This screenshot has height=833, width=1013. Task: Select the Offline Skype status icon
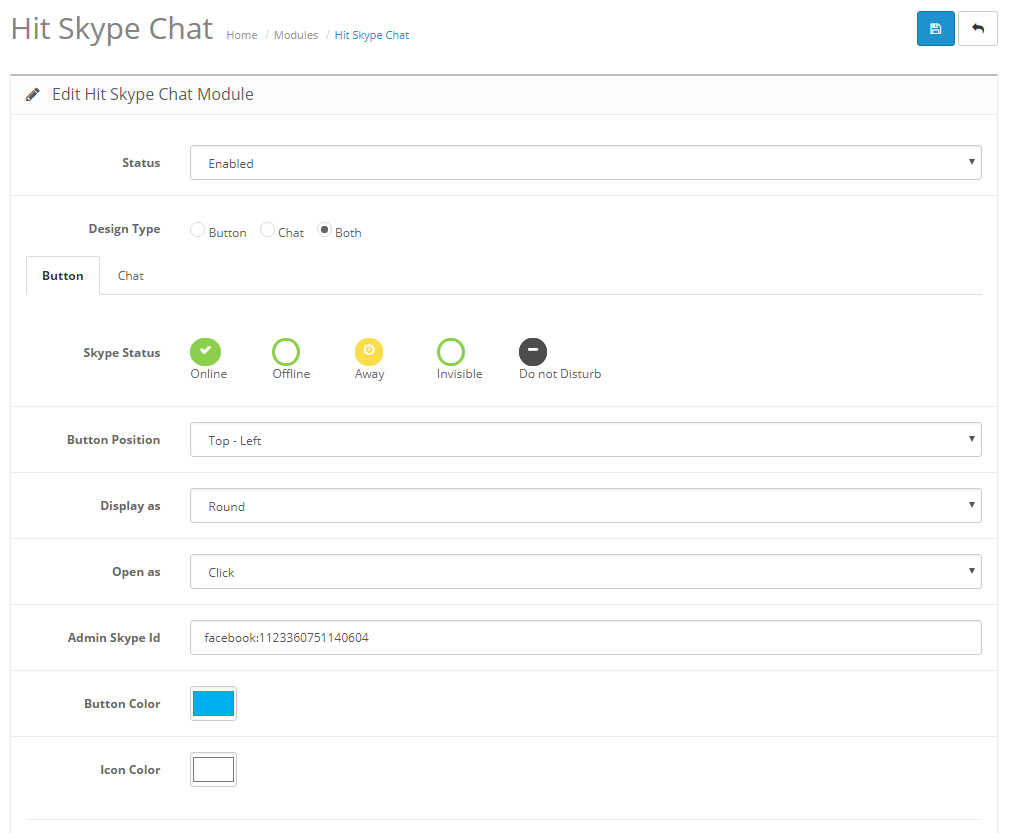[x=286, y=352]
